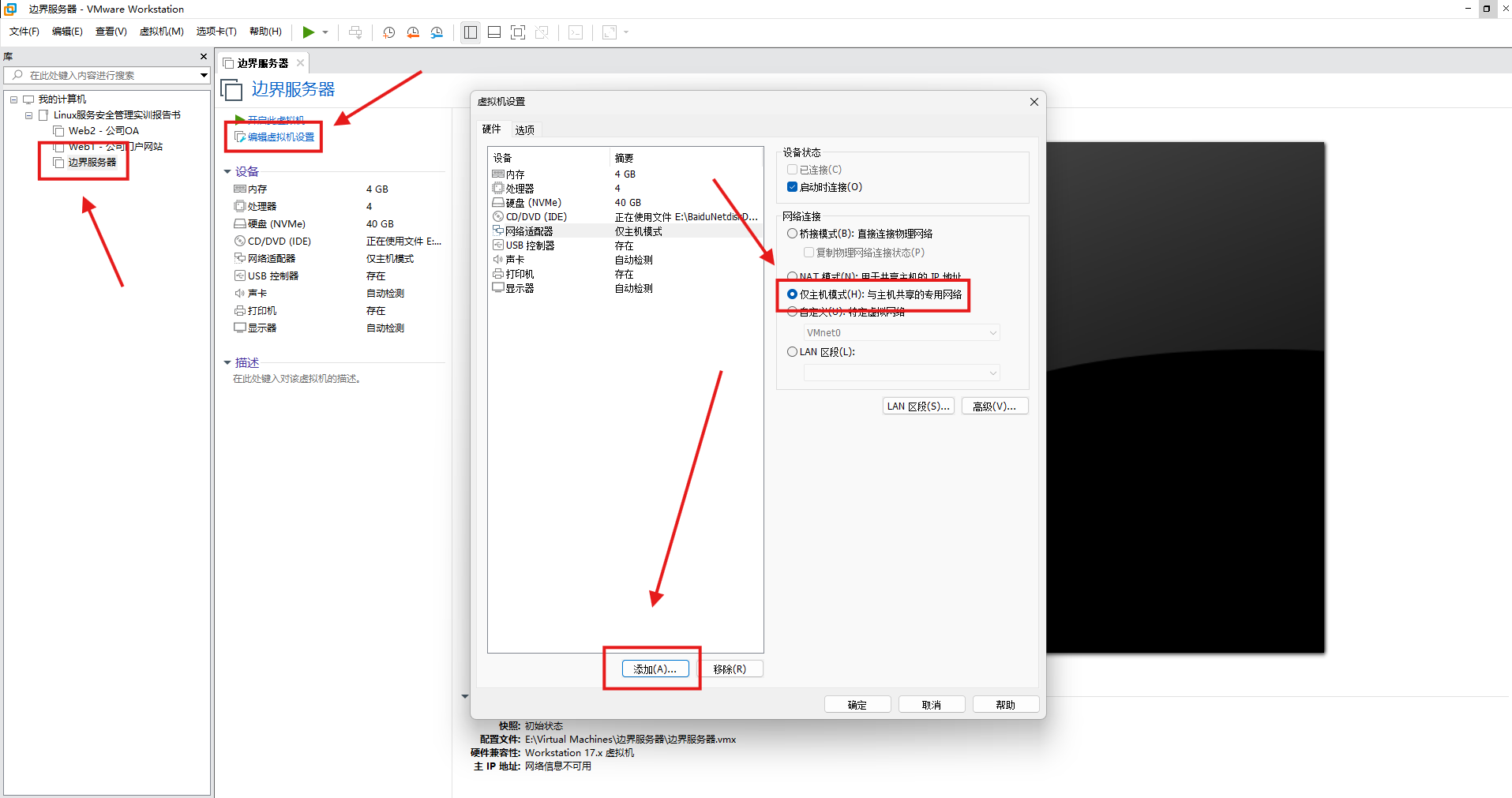Select the 桥接模式 radio button

pyautogui.click(x=792, y=234)
